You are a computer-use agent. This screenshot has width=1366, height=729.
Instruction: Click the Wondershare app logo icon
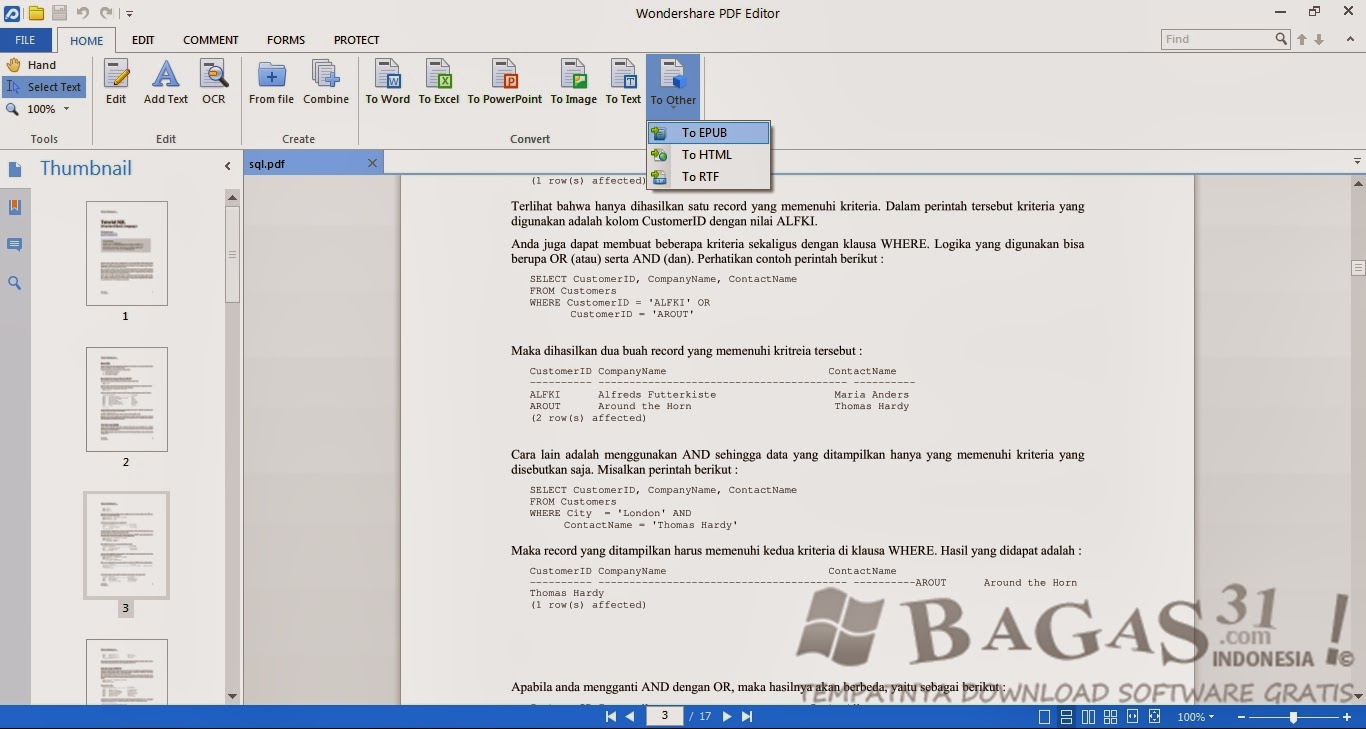(x=12, y=13)
